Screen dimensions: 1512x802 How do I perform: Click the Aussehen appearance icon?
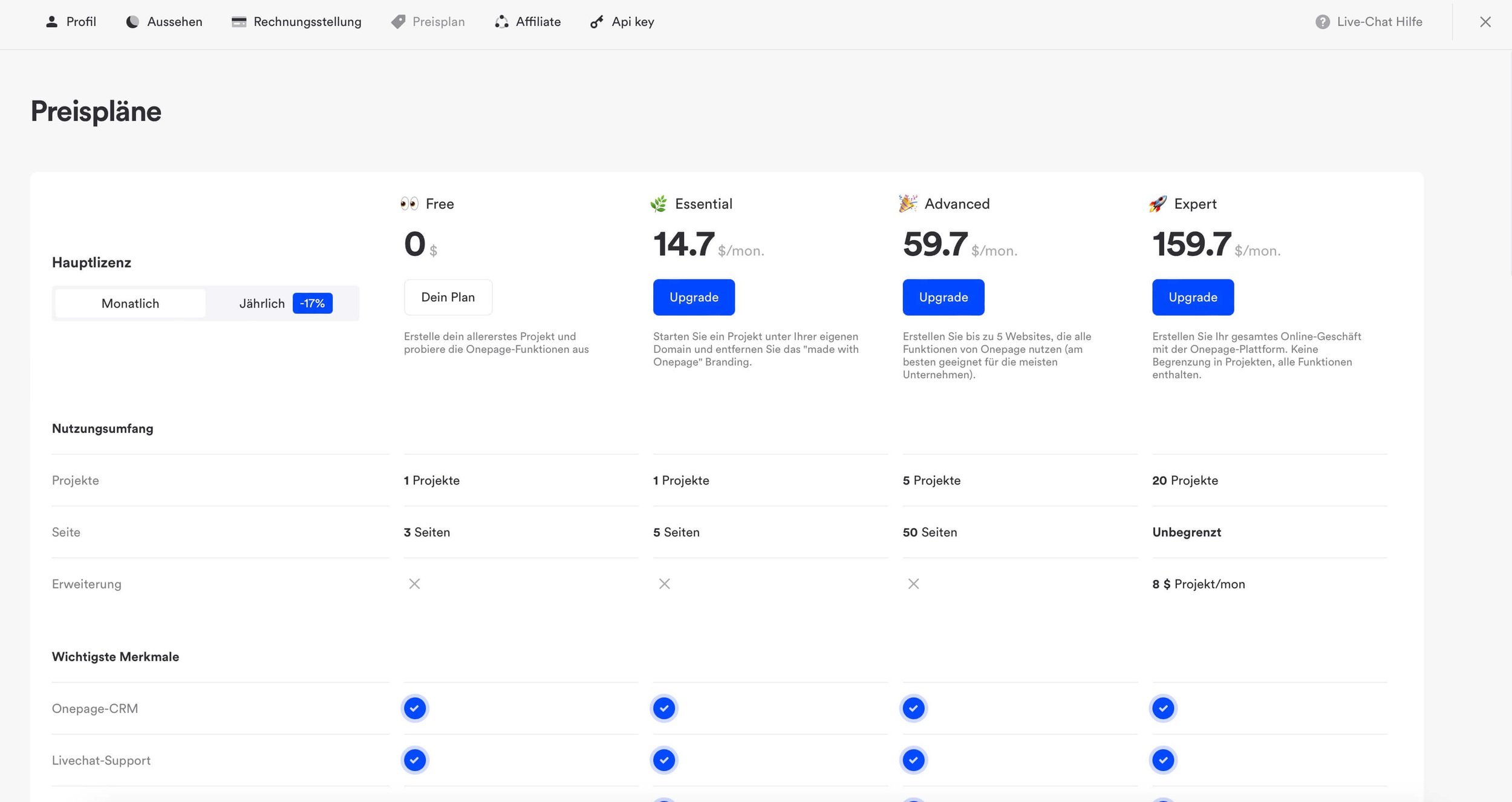132,22
